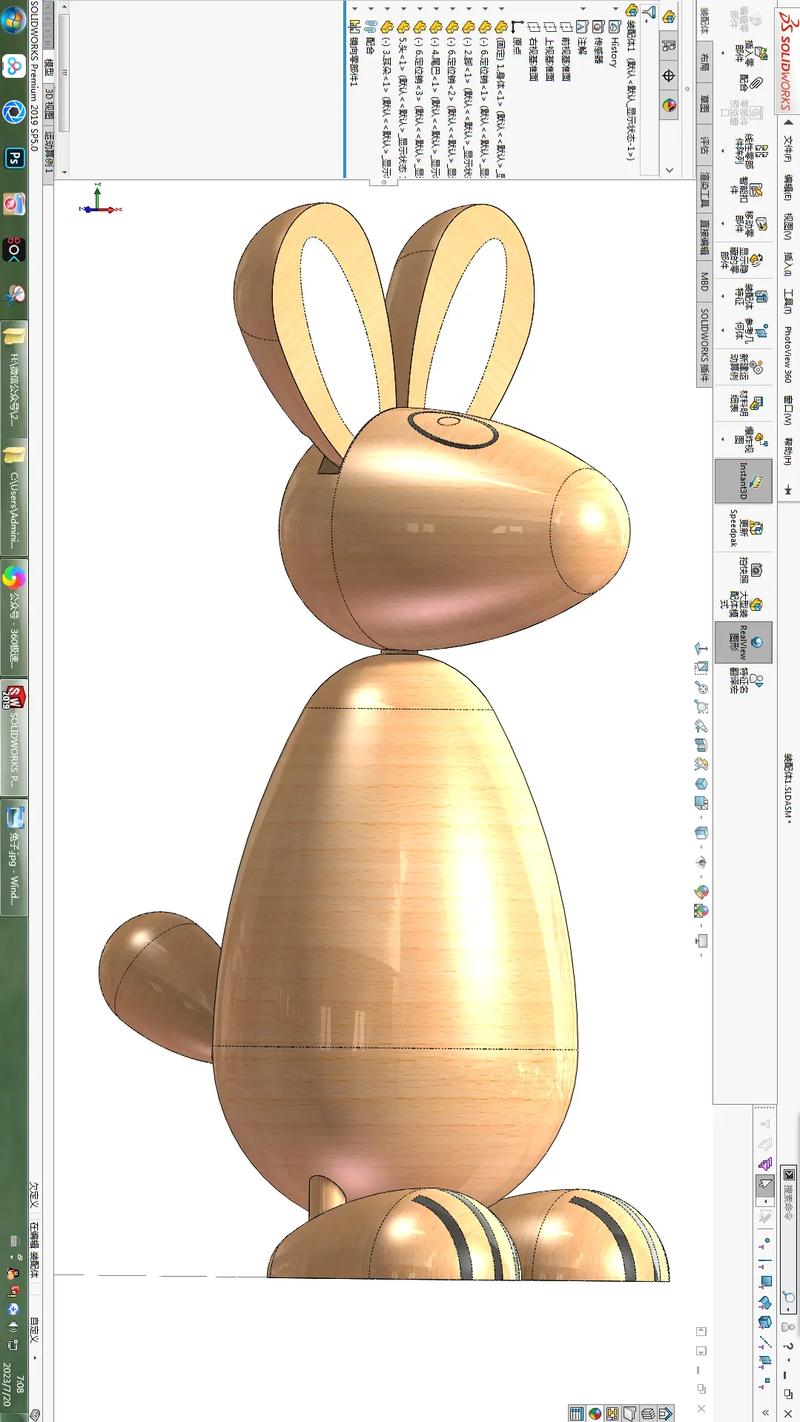Click the Linear Component Pattern icon
The height and width of the screenshot is (1422, 800).
[x=763, y=150]
